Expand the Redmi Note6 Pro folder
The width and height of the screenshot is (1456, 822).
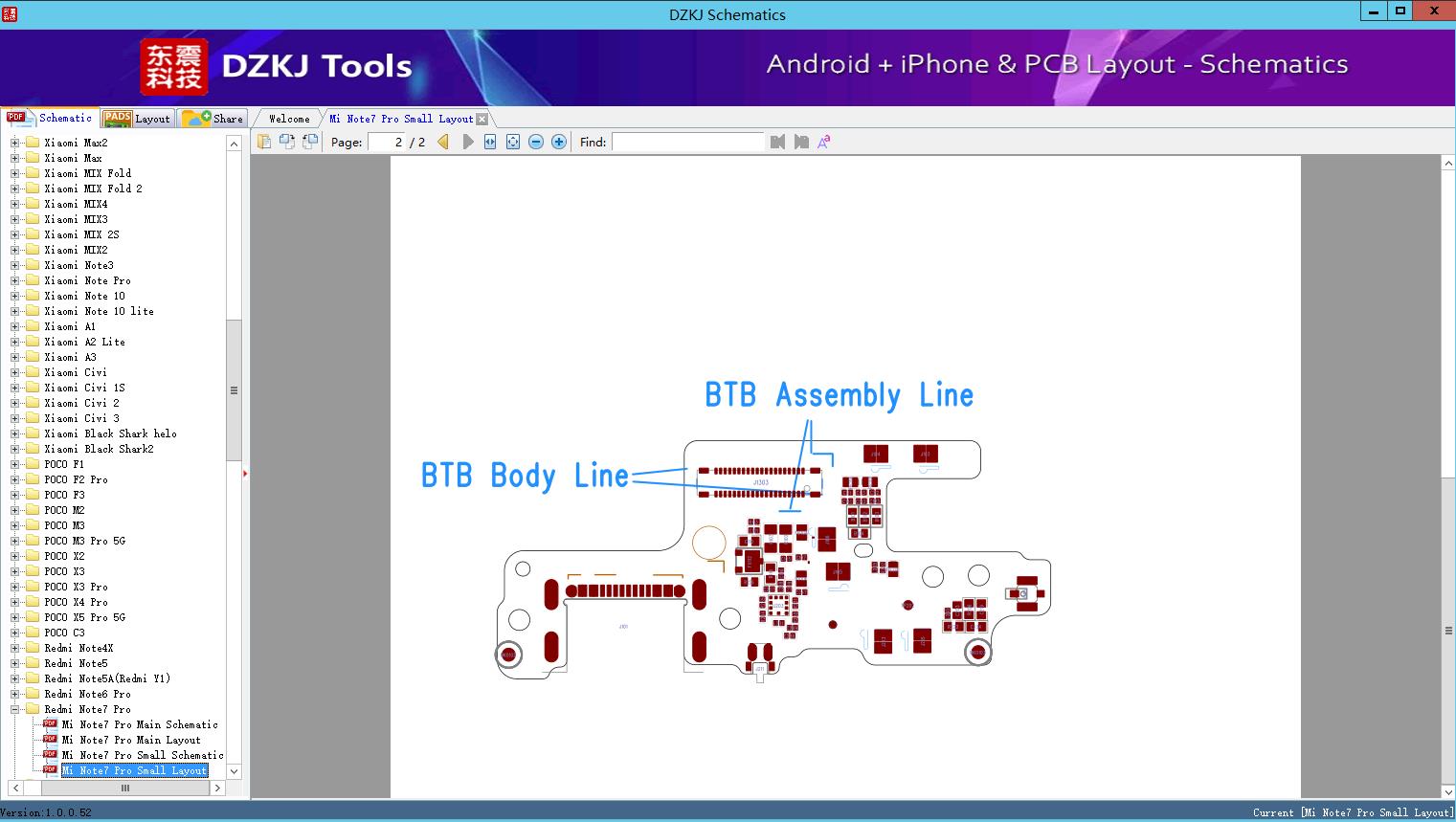(14, 694)
